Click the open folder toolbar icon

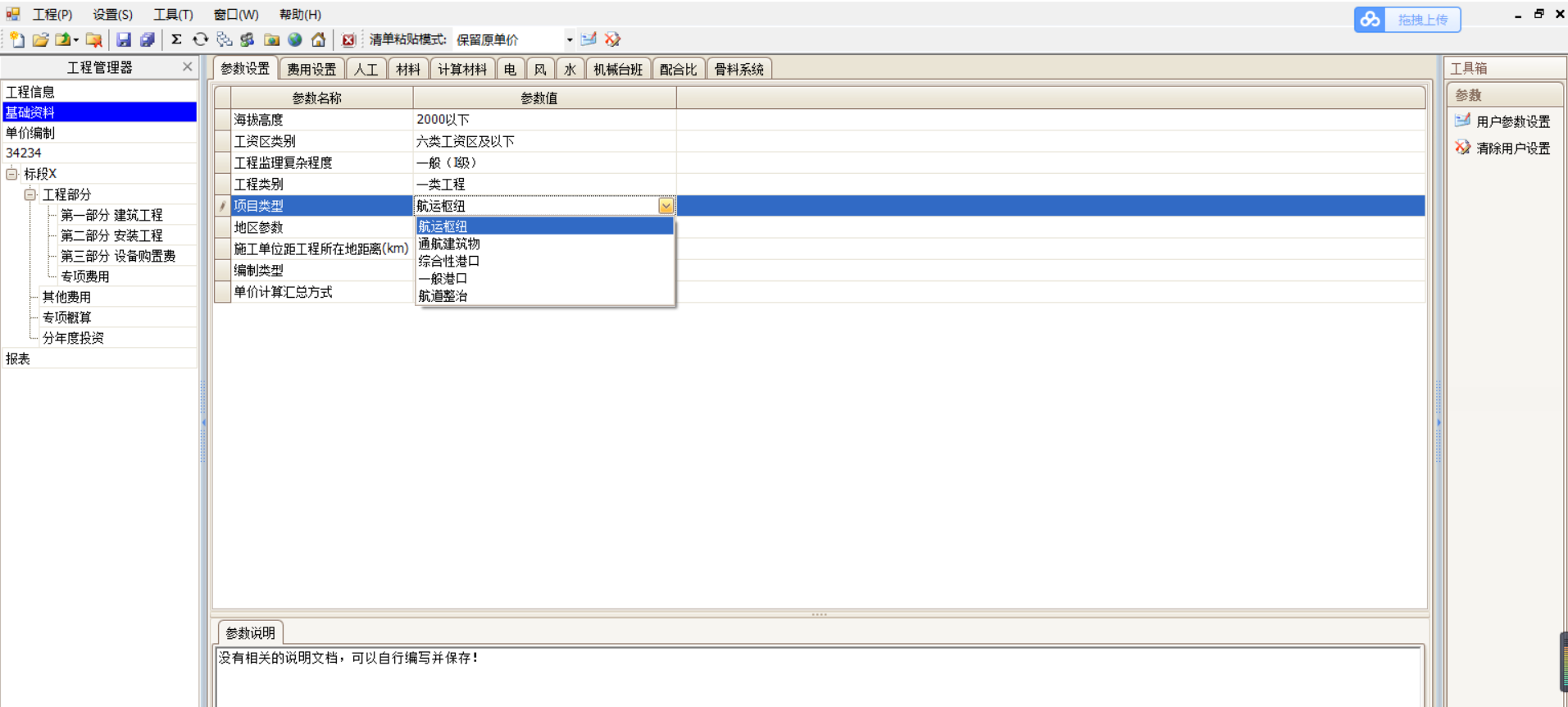coord(39,39)
